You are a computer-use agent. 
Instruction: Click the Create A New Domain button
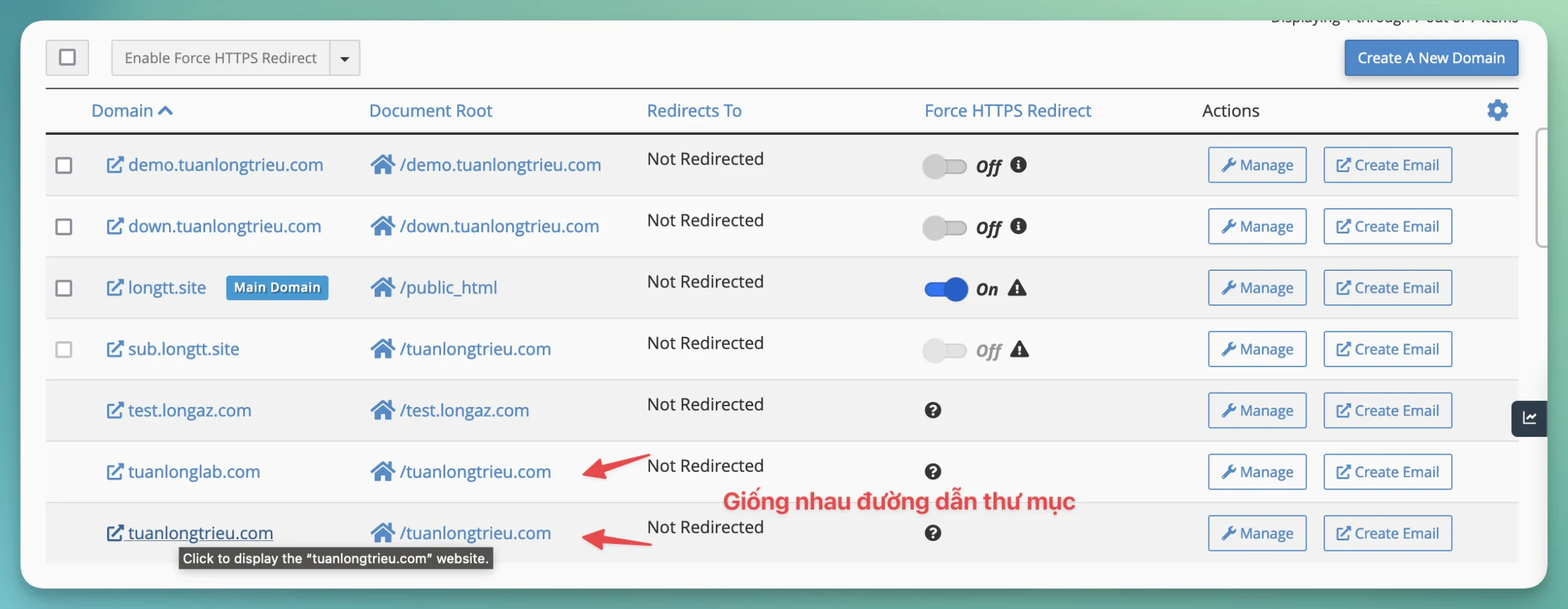click(1430, 58)
